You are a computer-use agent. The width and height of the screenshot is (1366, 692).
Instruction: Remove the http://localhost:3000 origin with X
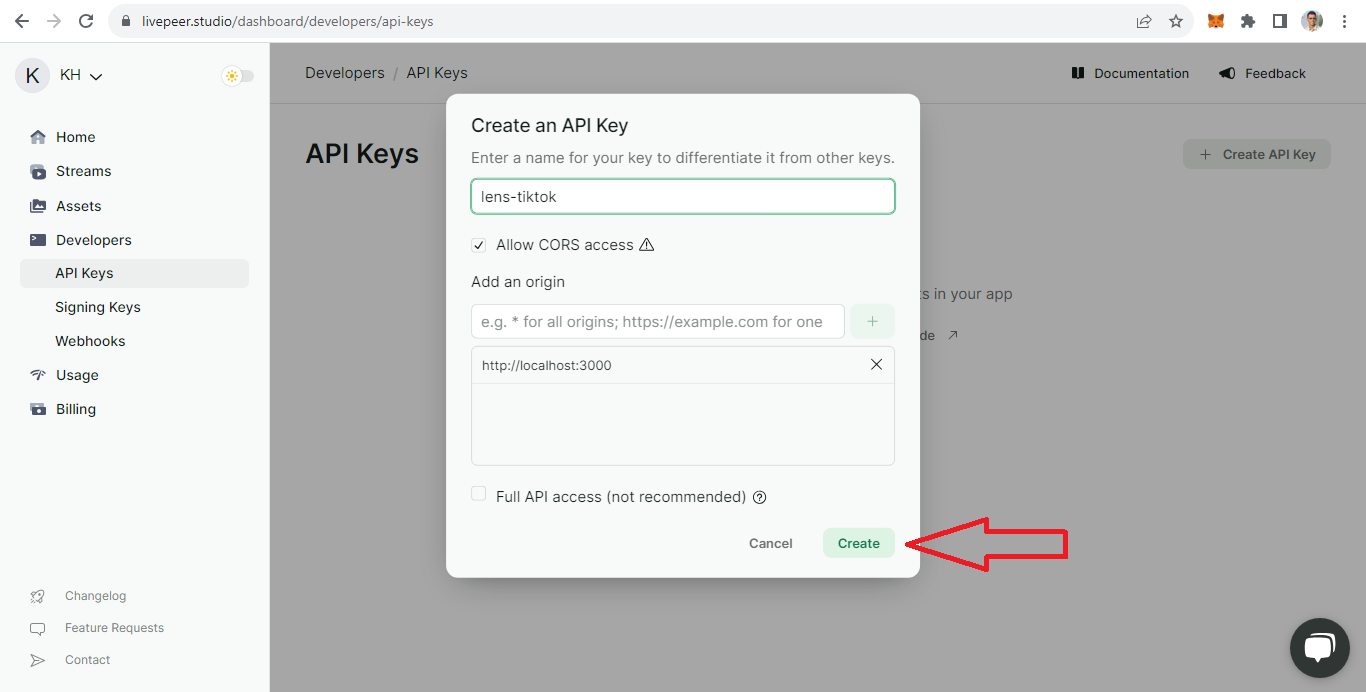(876, 365)
